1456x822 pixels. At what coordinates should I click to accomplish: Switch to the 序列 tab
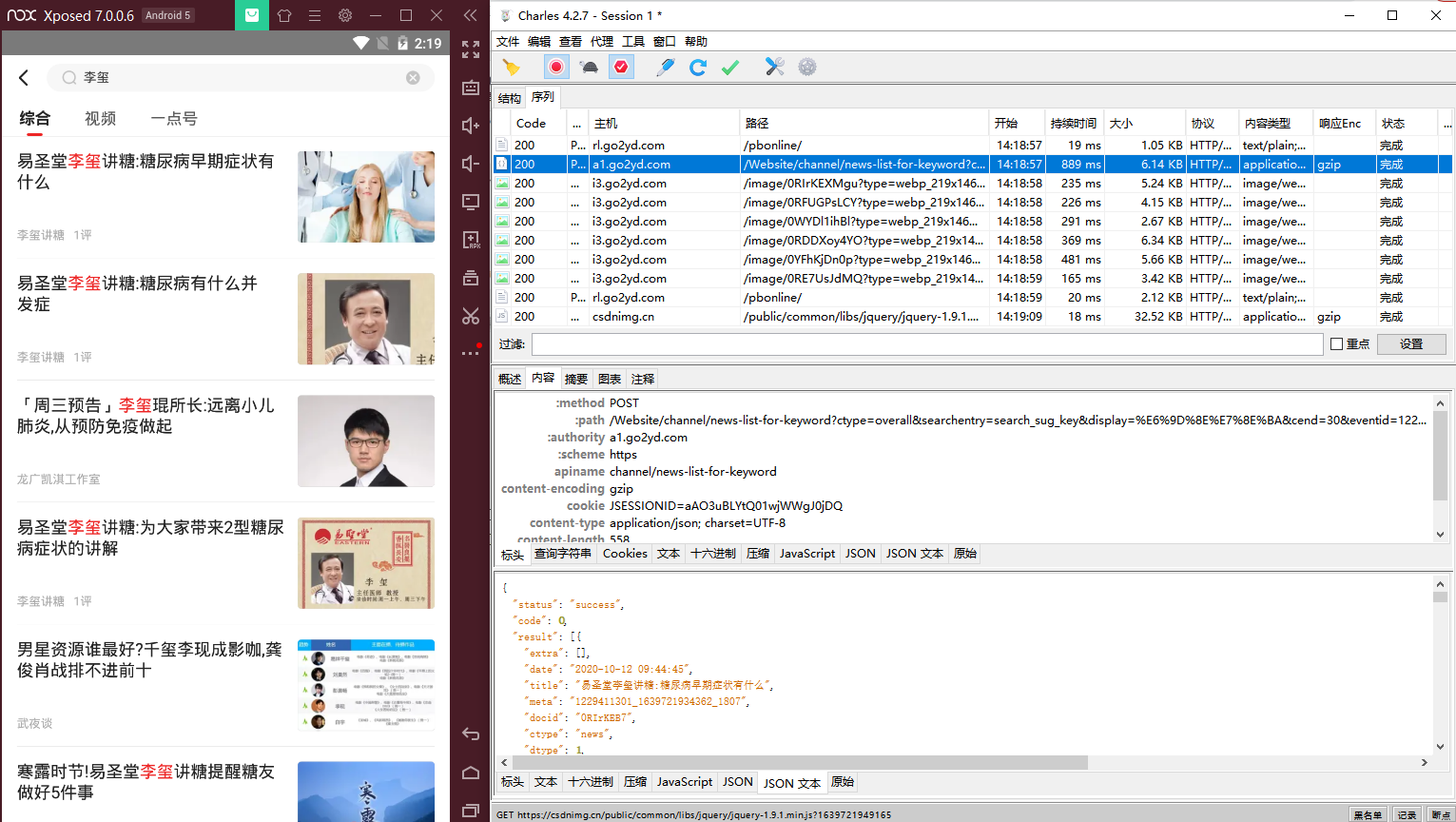(543, 97)
